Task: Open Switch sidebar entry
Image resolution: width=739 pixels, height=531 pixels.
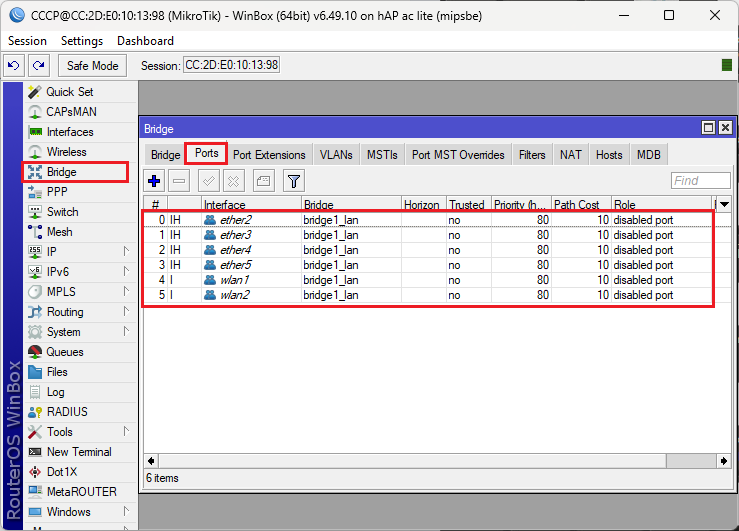Action: 80,212
